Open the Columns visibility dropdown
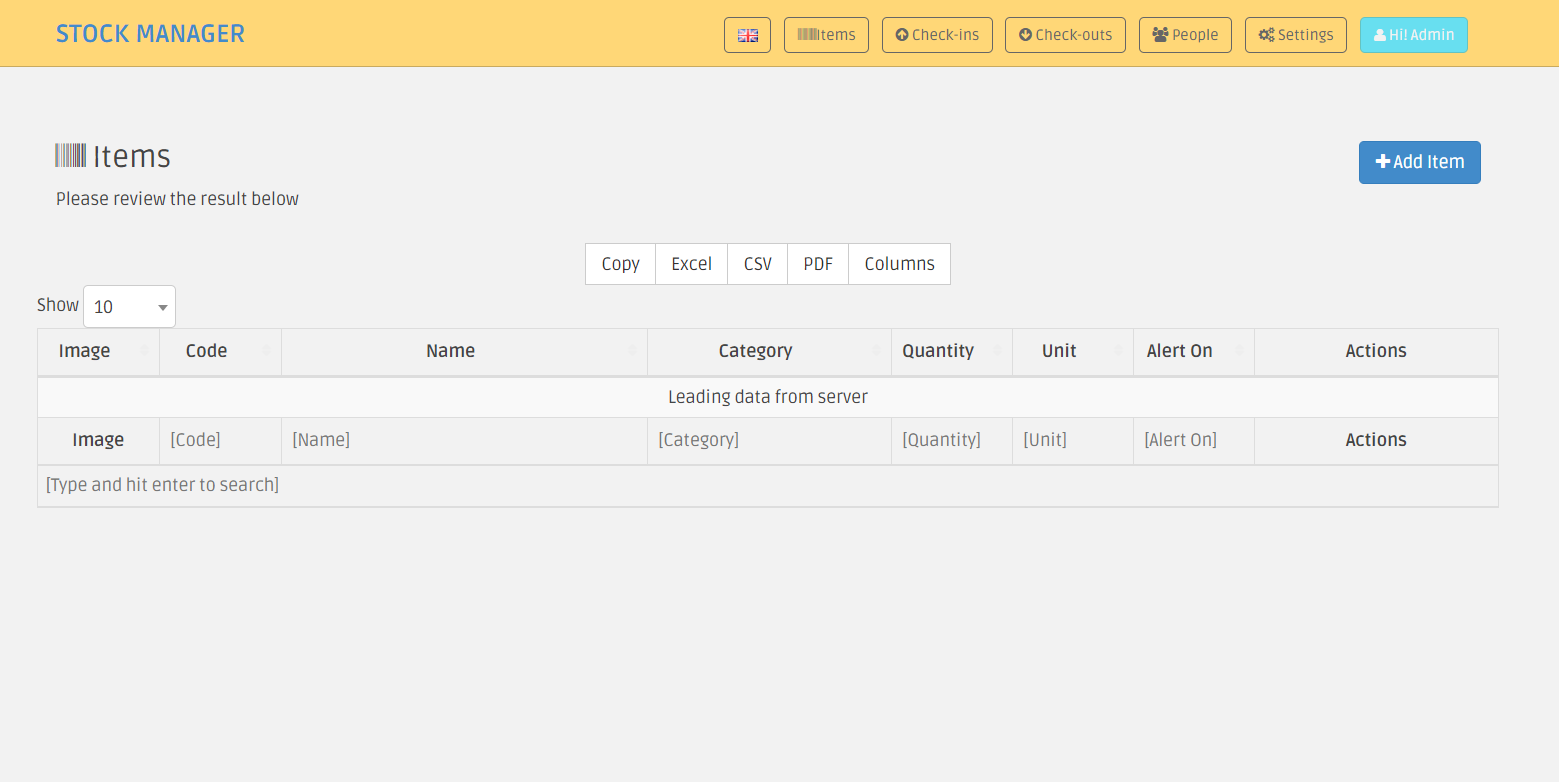The height and width of the screenshot is (782, 1559). pyautogui.click(x=899, y=264)
